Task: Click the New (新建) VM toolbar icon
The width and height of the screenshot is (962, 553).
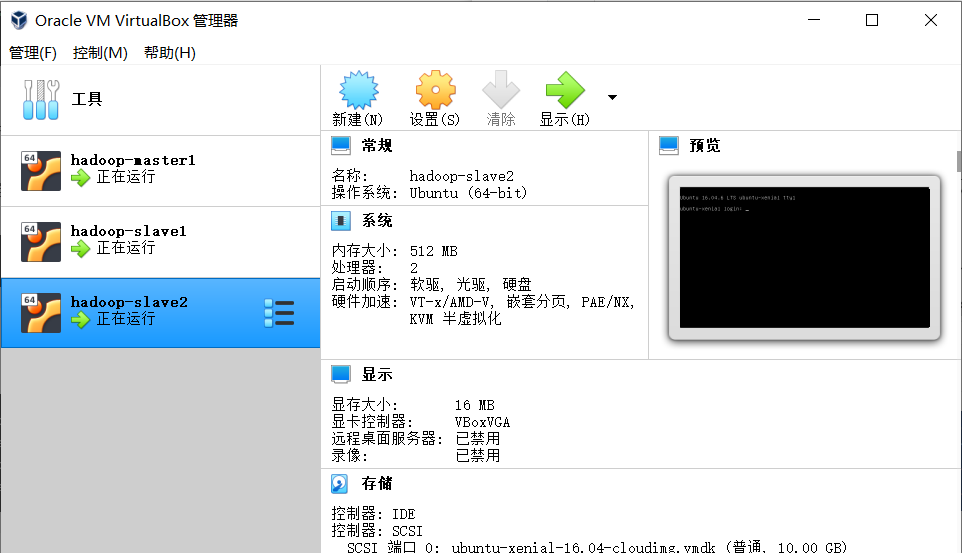Action: point(359,90)
